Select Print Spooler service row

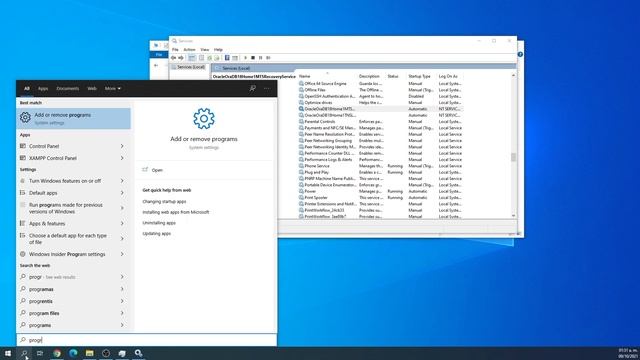click(380, 198)
